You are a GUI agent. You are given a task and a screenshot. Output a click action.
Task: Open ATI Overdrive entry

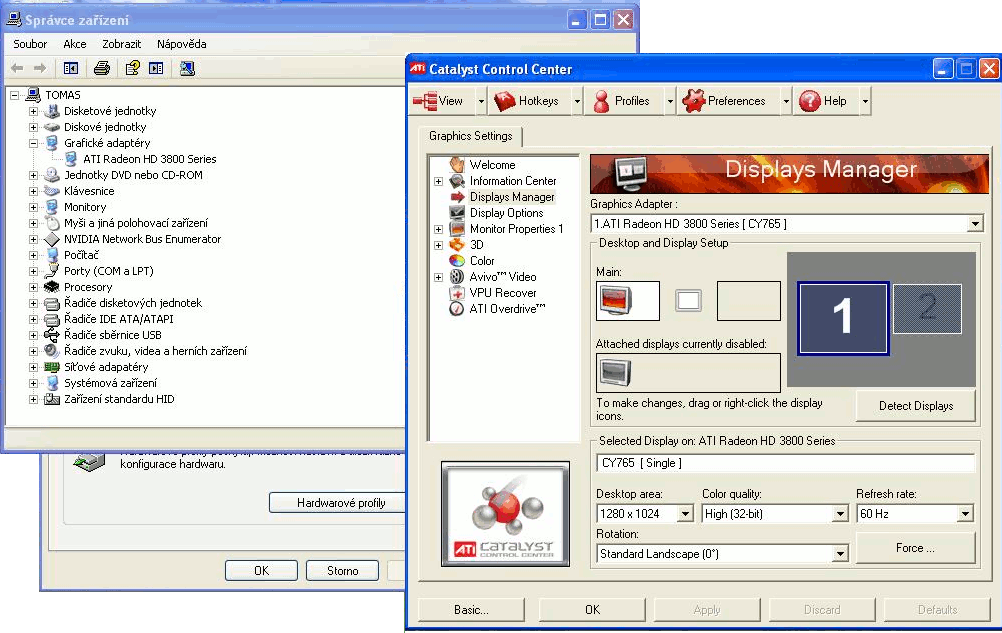pos(507,309)
